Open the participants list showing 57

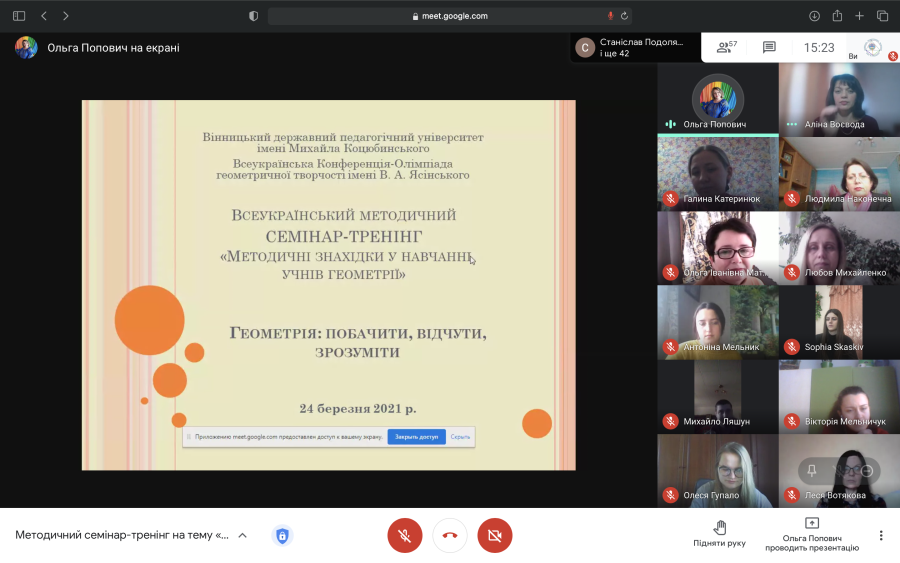tap(727, 47)
